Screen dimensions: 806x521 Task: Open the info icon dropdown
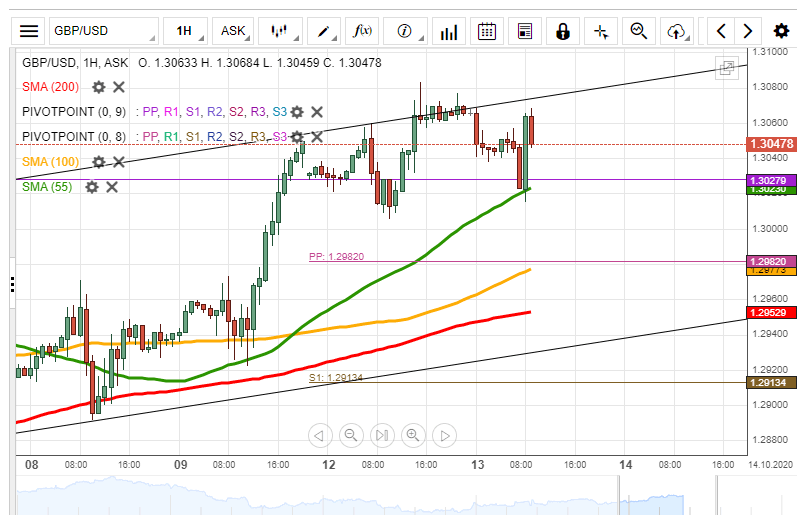tap(406, 31)
